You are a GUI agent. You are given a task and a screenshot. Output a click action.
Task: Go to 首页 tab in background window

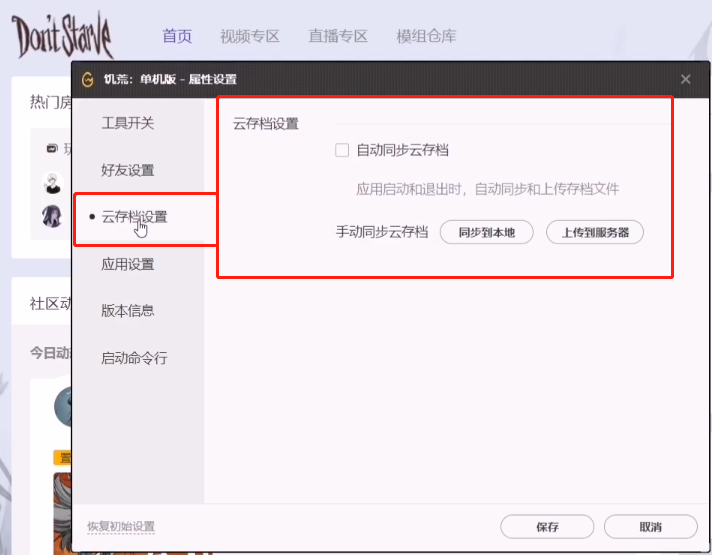coord(177,36)
